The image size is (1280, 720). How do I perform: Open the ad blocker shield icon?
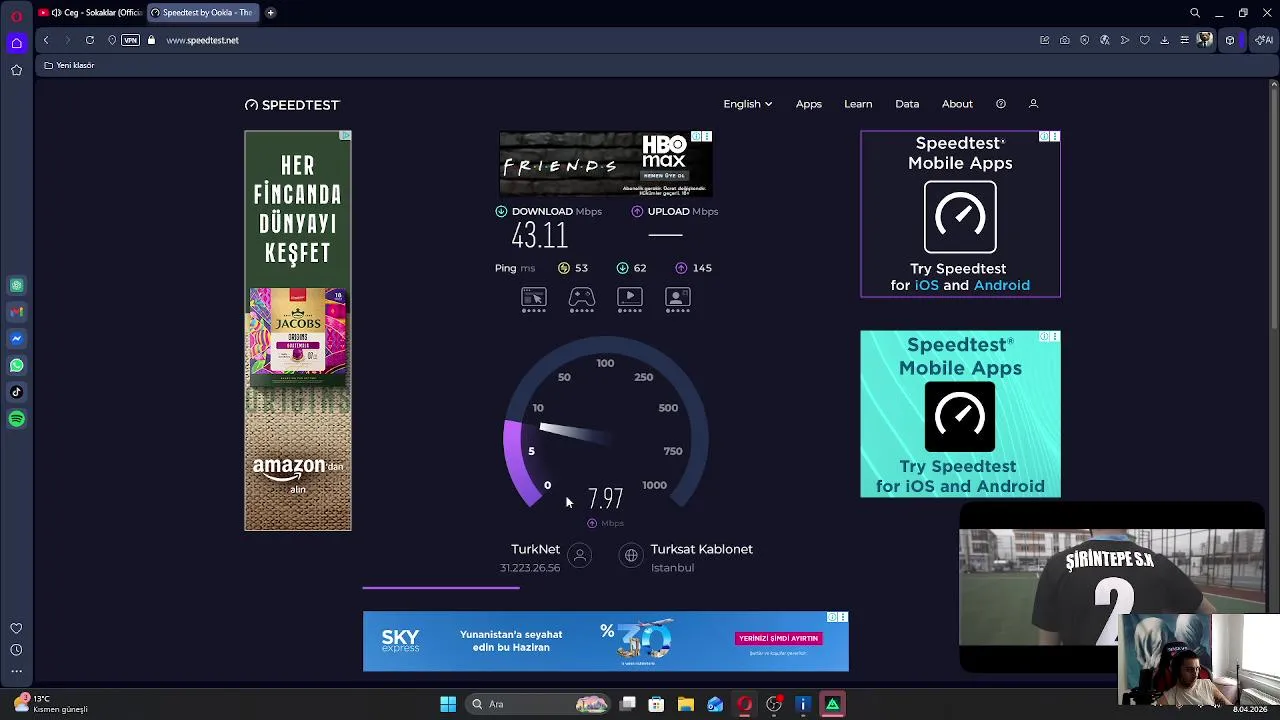coord(1085,40)
